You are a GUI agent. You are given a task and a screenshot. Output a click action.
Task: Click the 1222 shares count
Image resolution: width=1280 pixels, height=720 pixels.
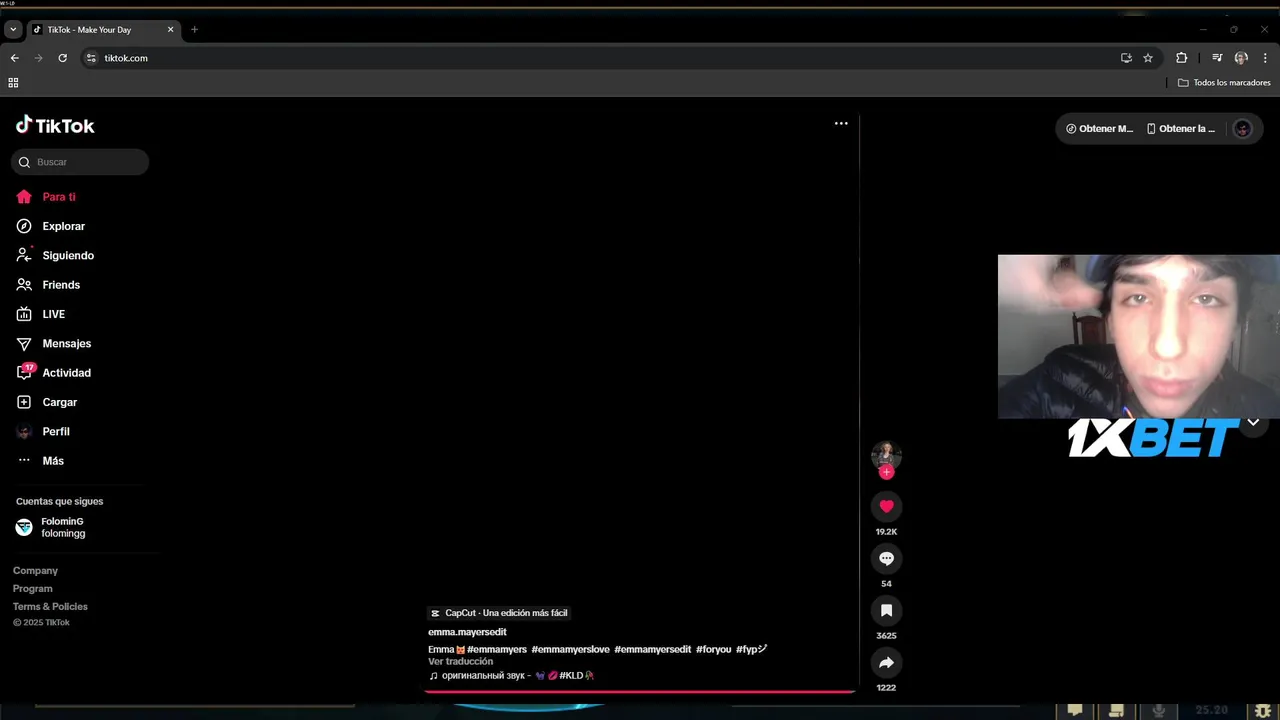(x=886, y=688)
